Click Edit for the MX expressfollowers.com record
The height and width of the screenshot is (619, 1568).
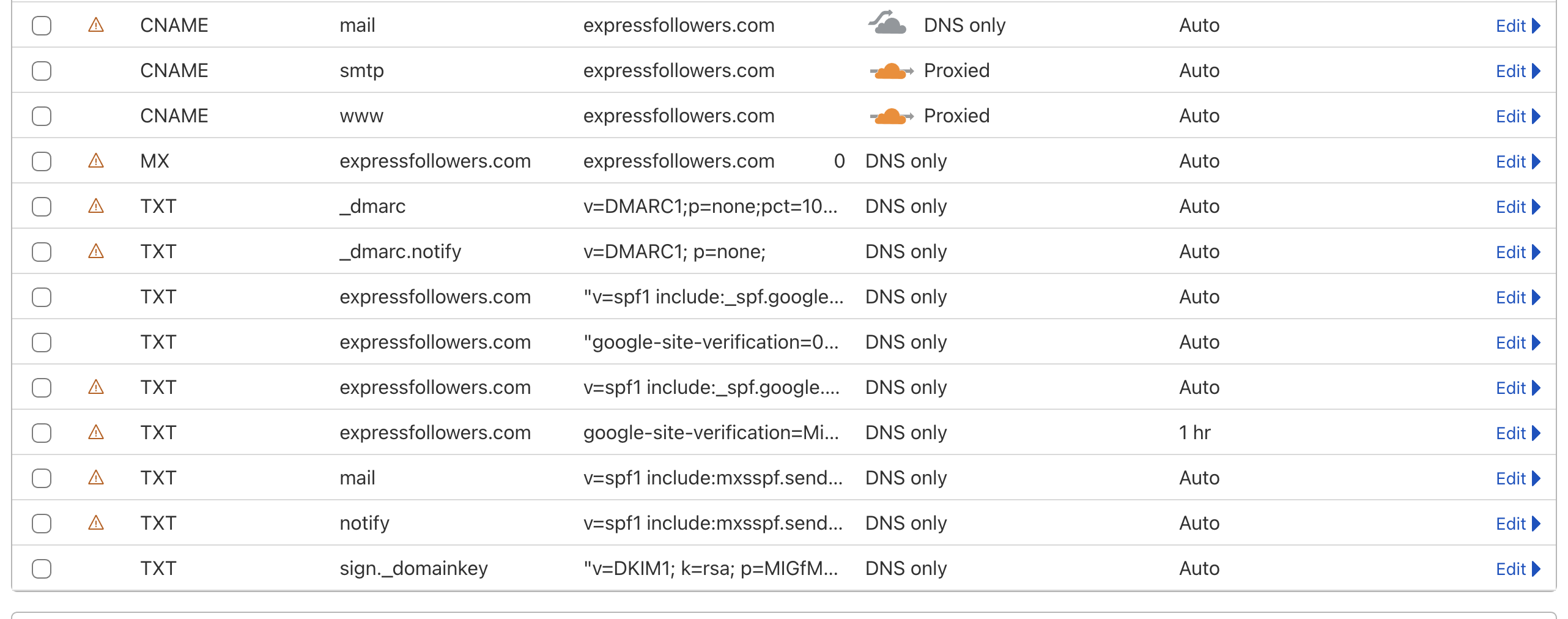[x=1518, y=161]
